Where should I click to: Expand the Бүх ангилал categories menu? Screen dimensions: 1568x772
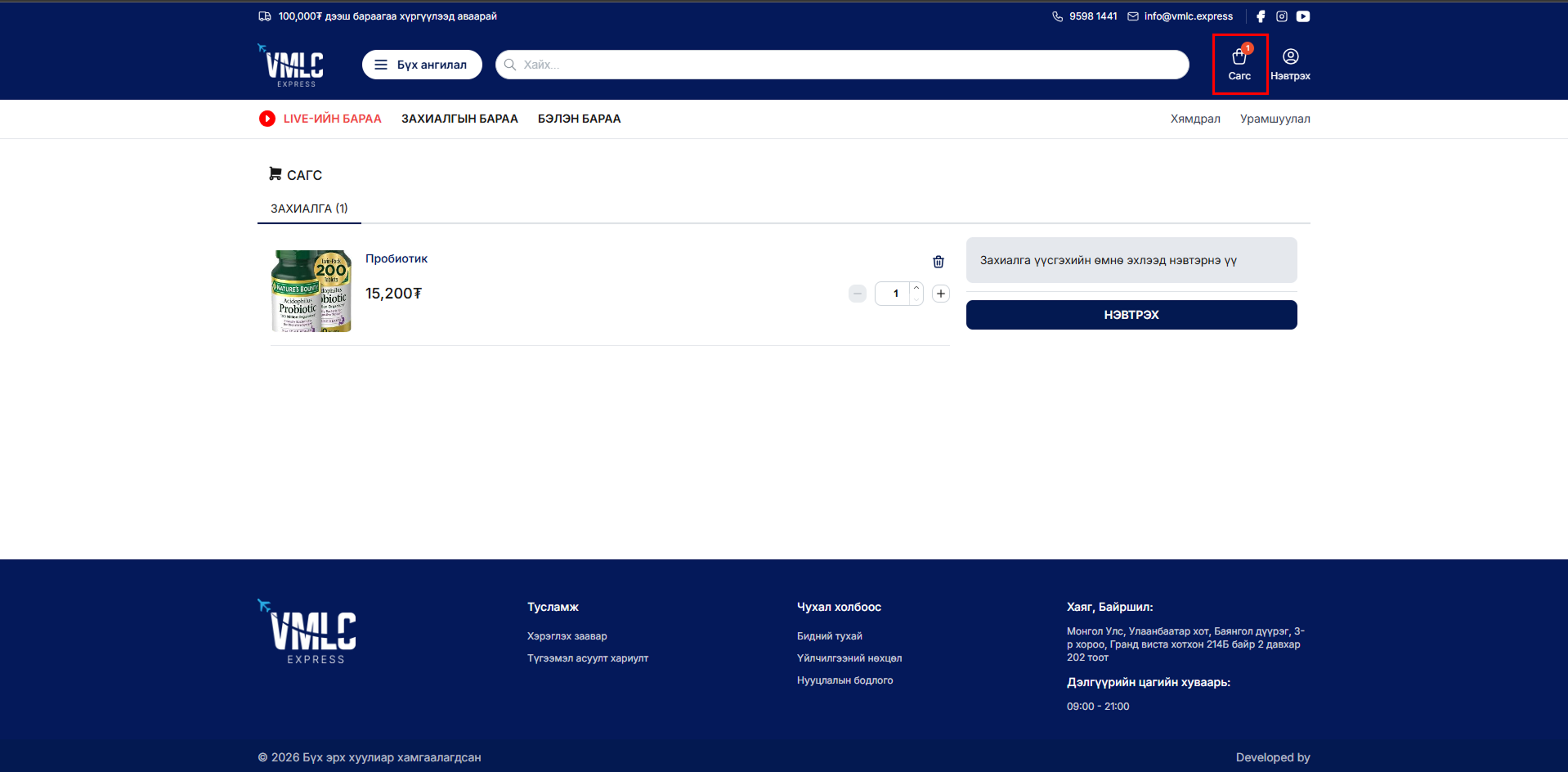pos(422,65)
